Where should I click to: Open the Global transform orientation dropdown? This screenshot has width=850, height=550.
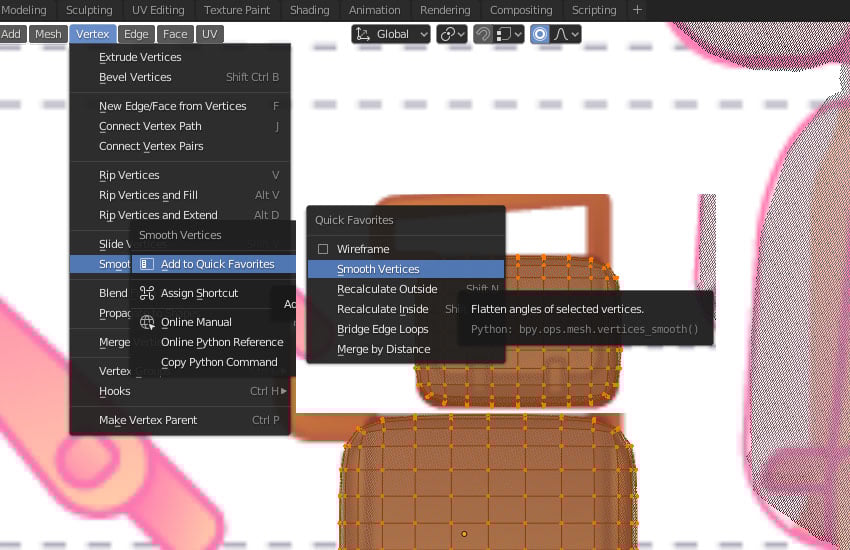coord(391,34)
